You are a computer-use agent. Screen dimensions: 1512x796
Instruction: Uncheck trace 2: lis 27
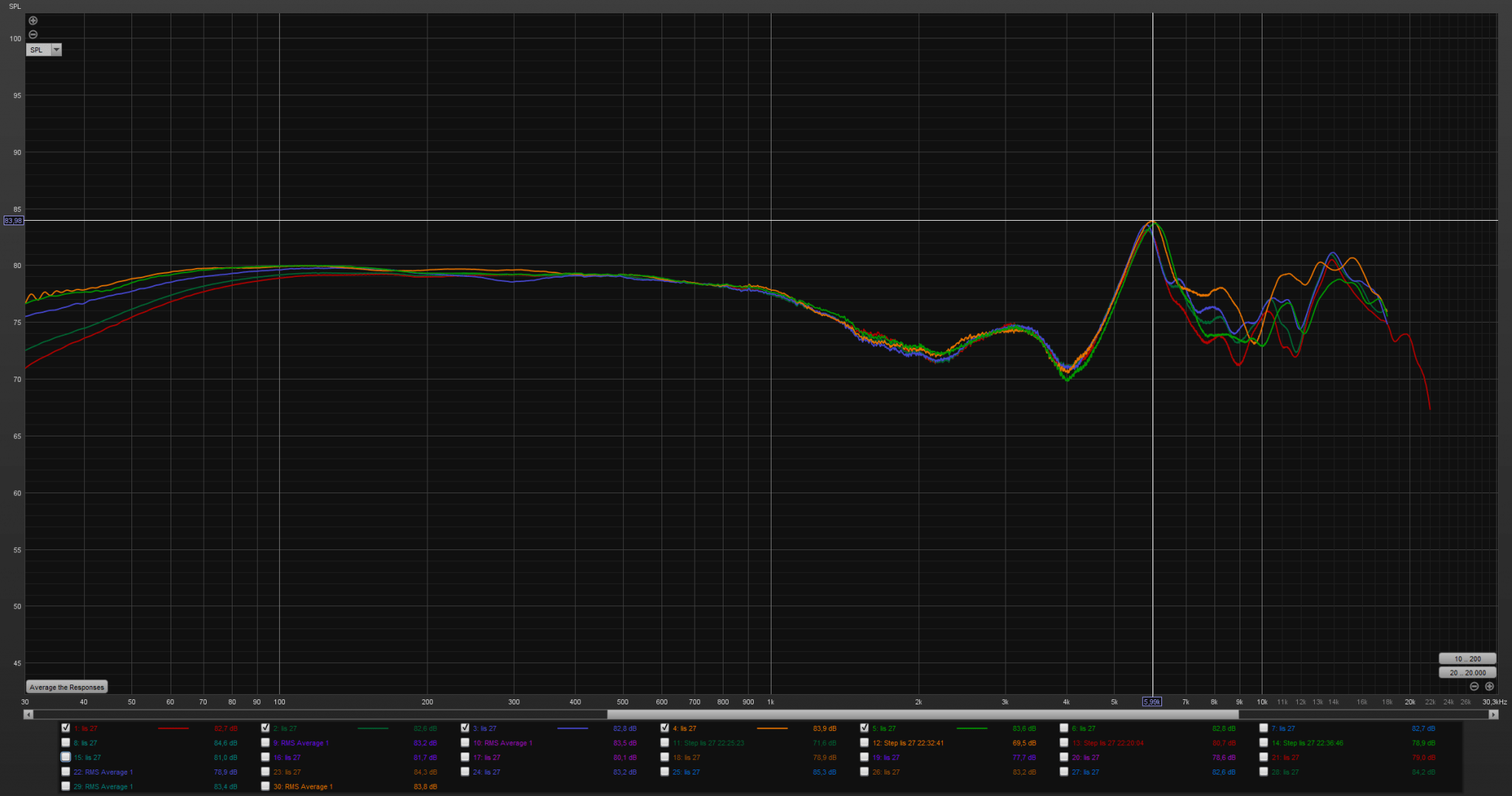(x=265, y=728)
